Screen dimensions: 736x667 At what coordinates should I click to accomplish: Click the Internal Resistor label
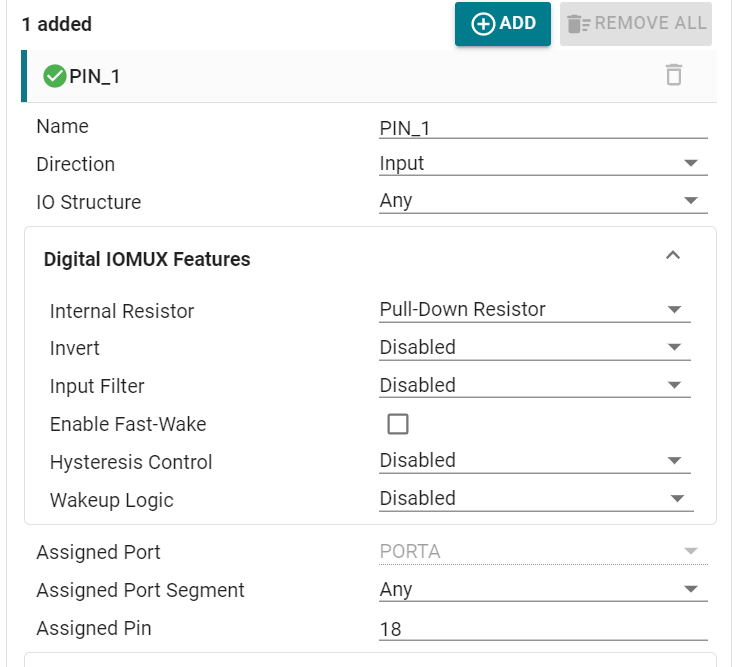pos(122,311)
